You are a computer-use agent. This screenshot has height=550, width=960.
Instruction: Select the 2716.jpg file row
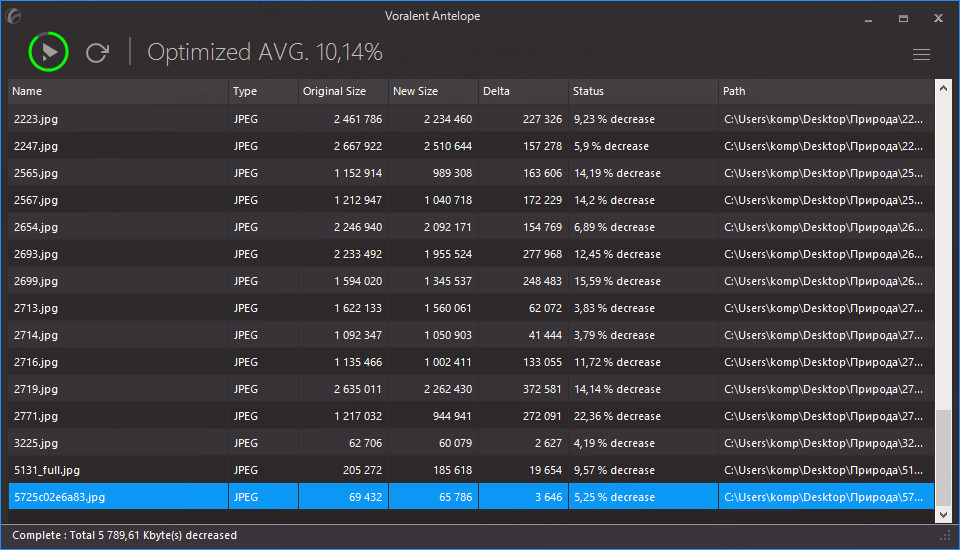coord(471,362)
